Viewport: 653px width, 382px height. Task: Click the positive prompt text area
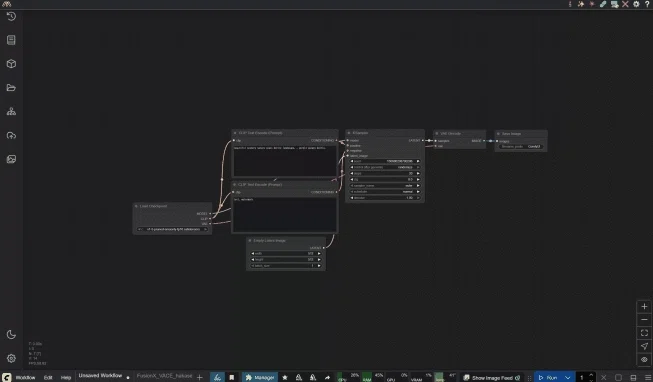pyautogui.click(x=285, y=160)
